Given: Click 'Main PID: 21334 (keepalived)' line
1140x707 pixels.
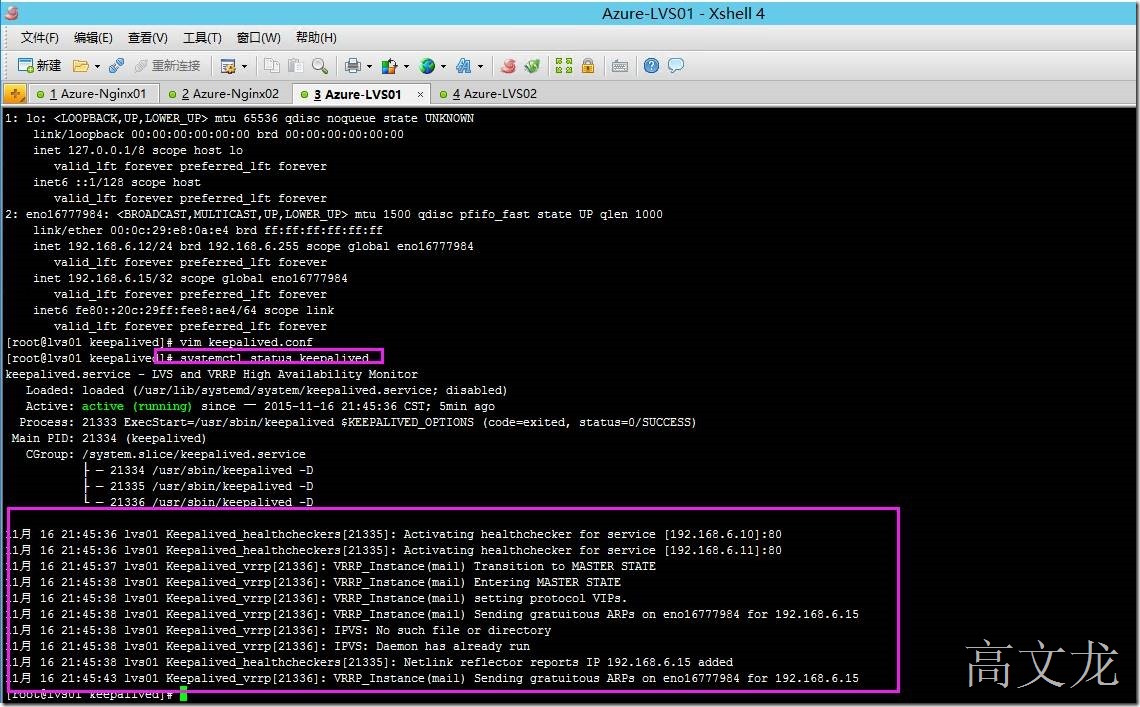Looking at the screenshot, I should (109, 439).
